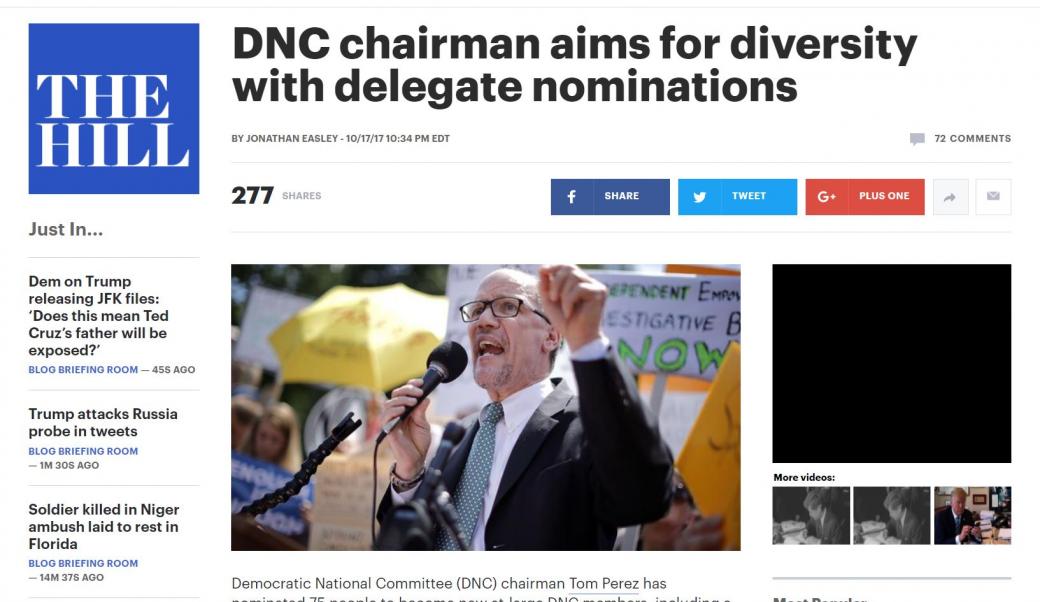Open the forward arrow share icon
Image resolution: width=1040 pixels, height=602 pixels.
click(950, 197)
